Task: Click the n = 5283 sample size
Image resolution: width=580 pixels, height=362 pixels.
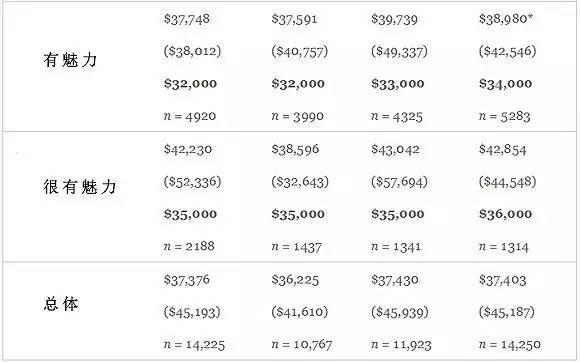Action: click(x=504, y=116)
